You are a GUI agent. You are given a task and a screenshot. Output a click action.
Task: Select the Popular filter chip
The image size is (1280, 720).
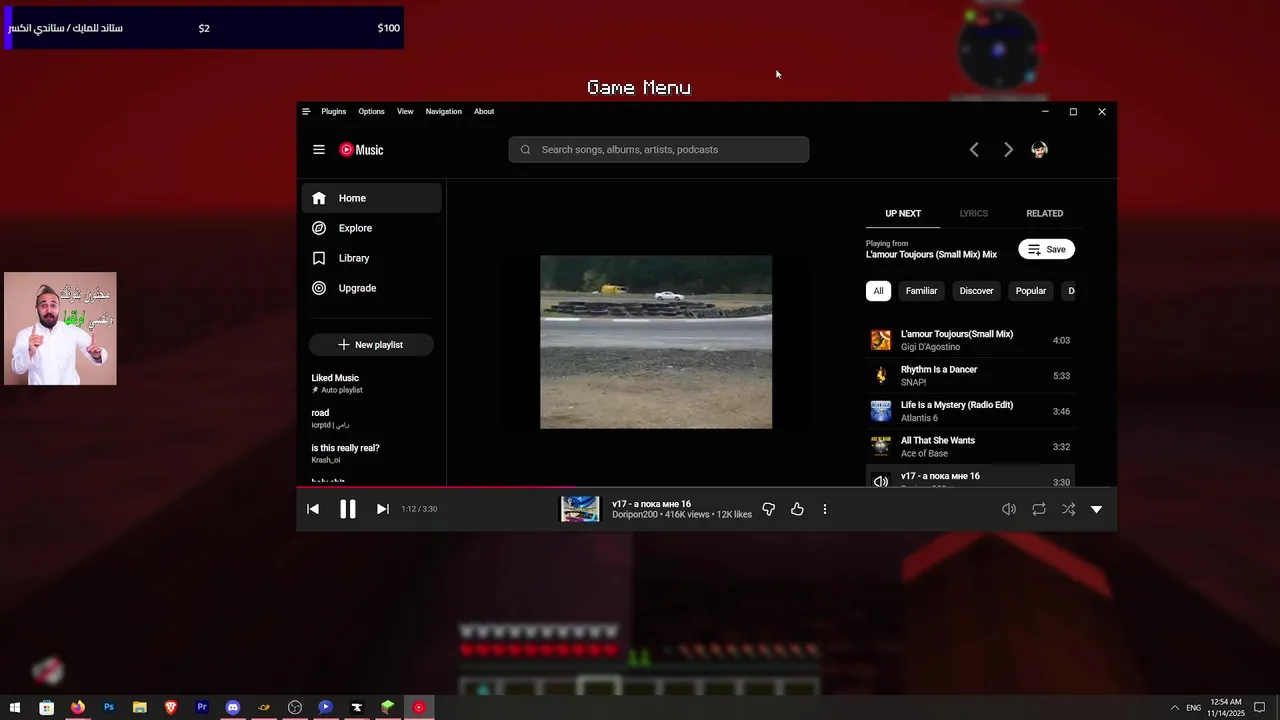pos(1030,291)
